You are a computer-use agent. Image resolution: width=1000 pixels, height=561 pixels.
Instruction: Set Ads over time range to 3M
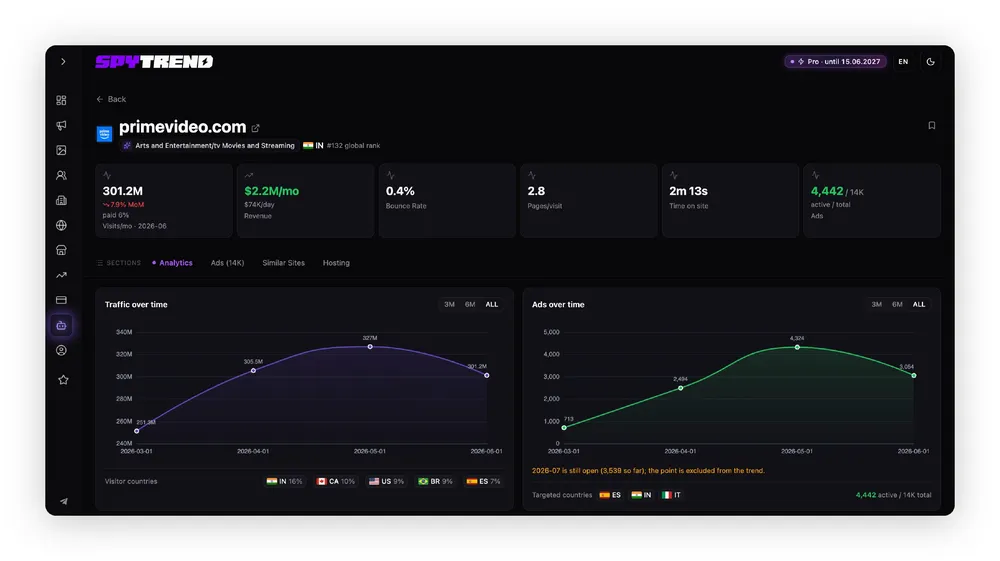(877, 305)
